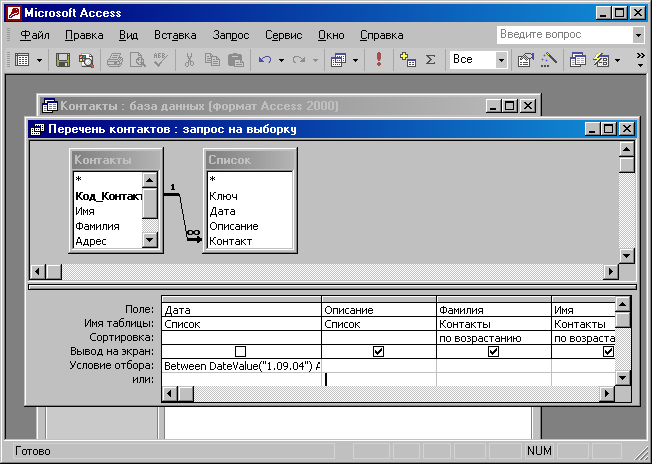
Task: Select Адрес field in Контакты table list
Action: click(x=108, y=241)
